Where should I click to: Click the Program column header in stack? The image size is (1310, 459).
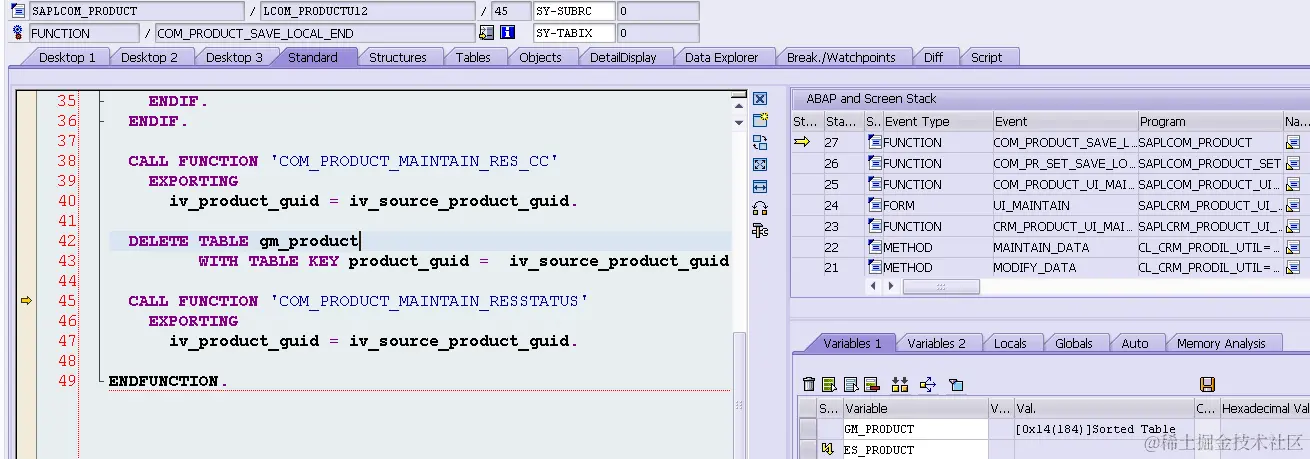[1210, 122]
